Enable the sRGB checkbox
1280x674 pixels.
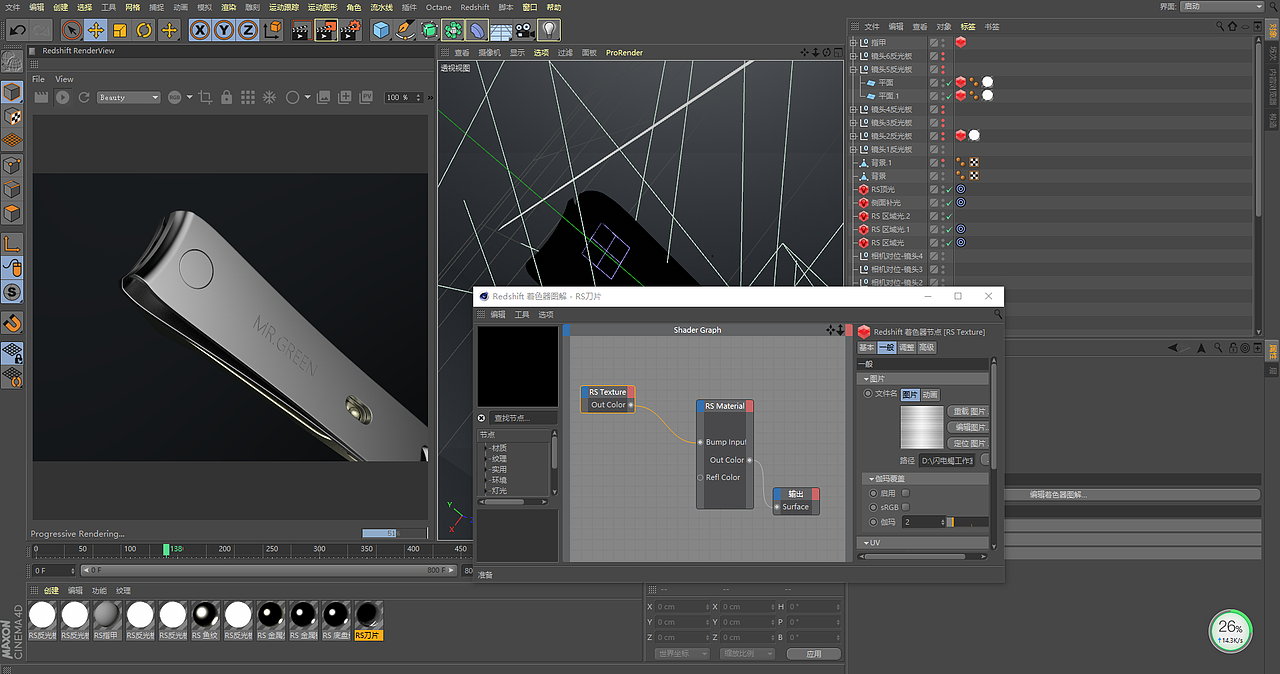click(x=905, y=507)
